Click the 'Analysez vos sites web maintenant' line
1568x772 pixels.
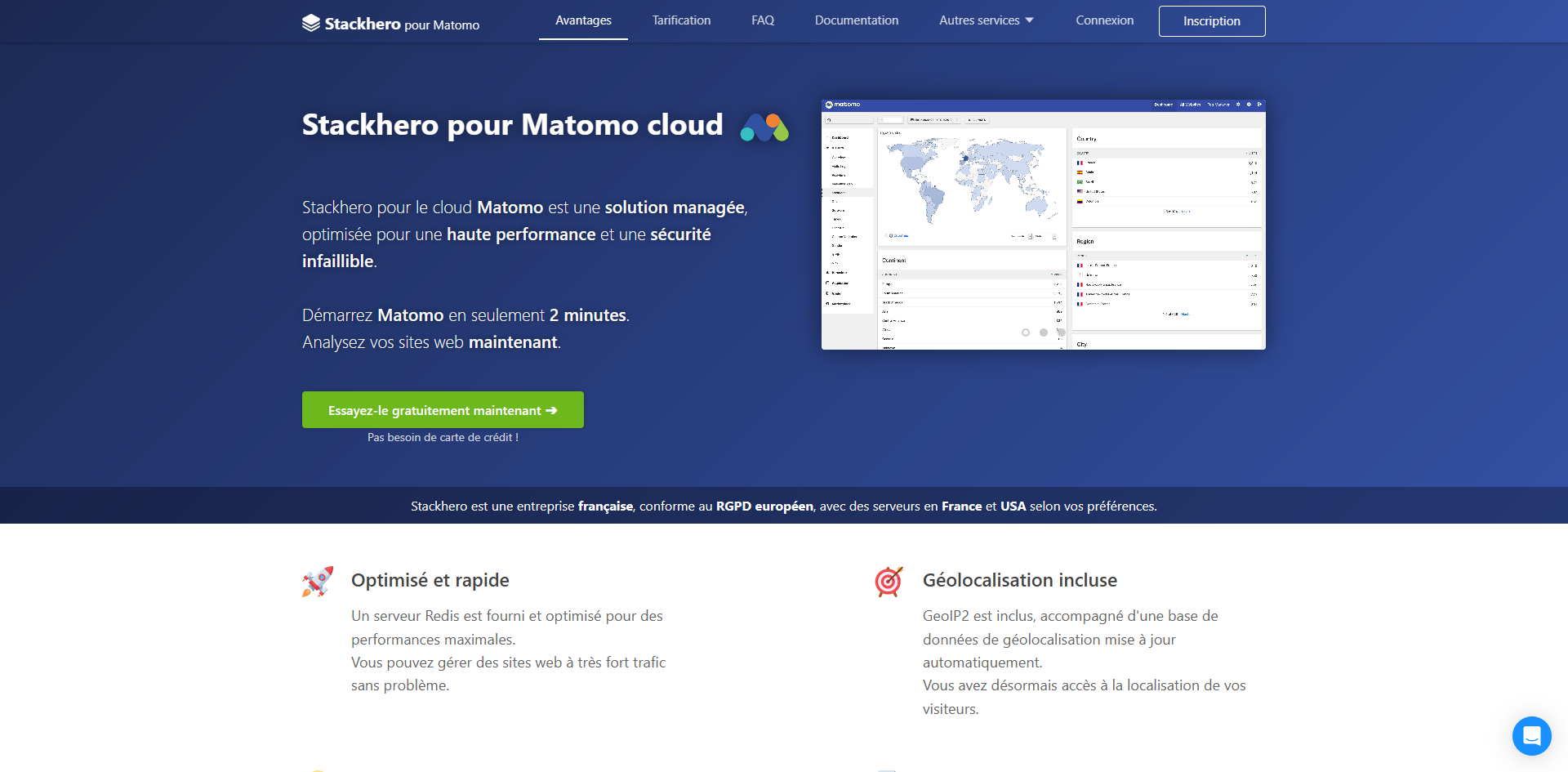(431, 342)
